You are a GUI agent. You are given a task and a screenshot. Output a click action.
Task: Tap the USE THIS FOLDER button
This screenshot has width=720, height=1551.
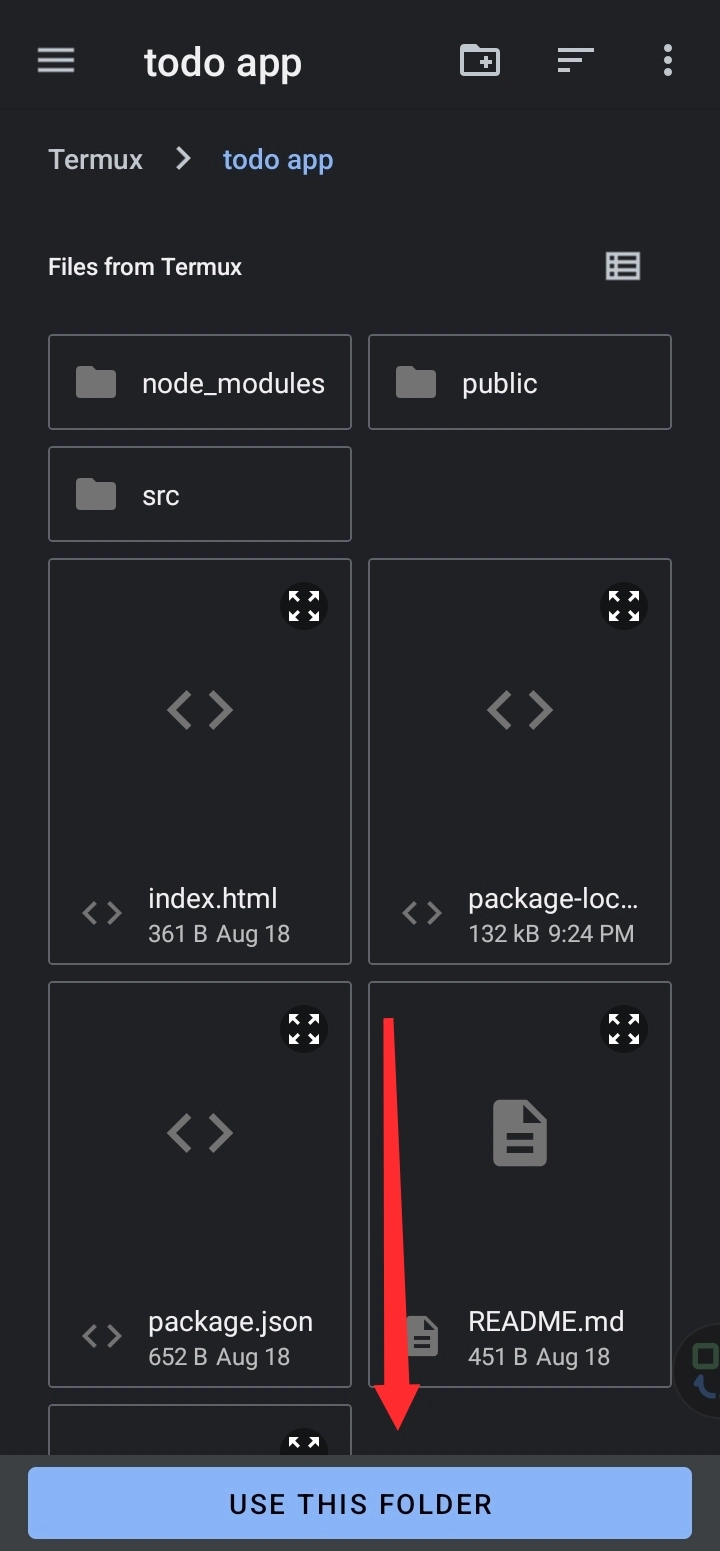[x=360, y=1503]
